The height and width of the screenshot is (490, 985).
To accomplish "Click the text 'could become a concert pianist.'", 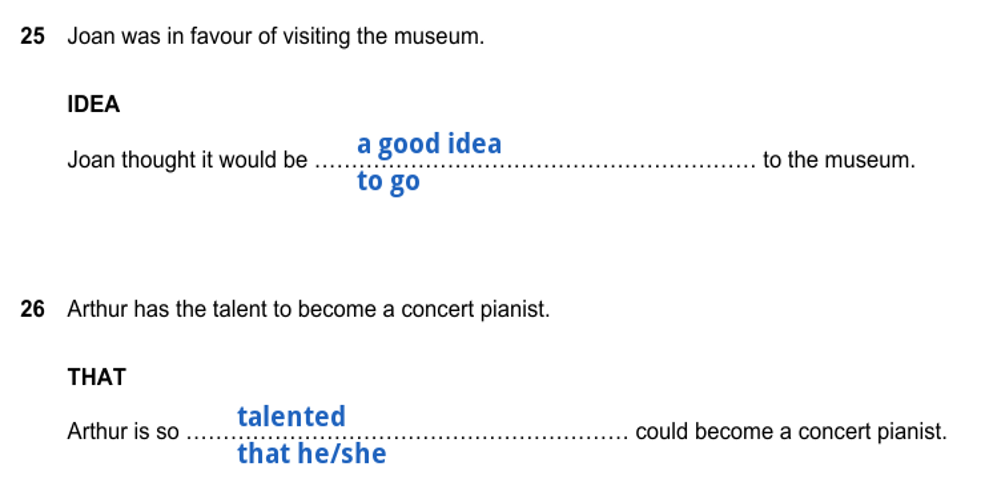I will click(791, 432).
